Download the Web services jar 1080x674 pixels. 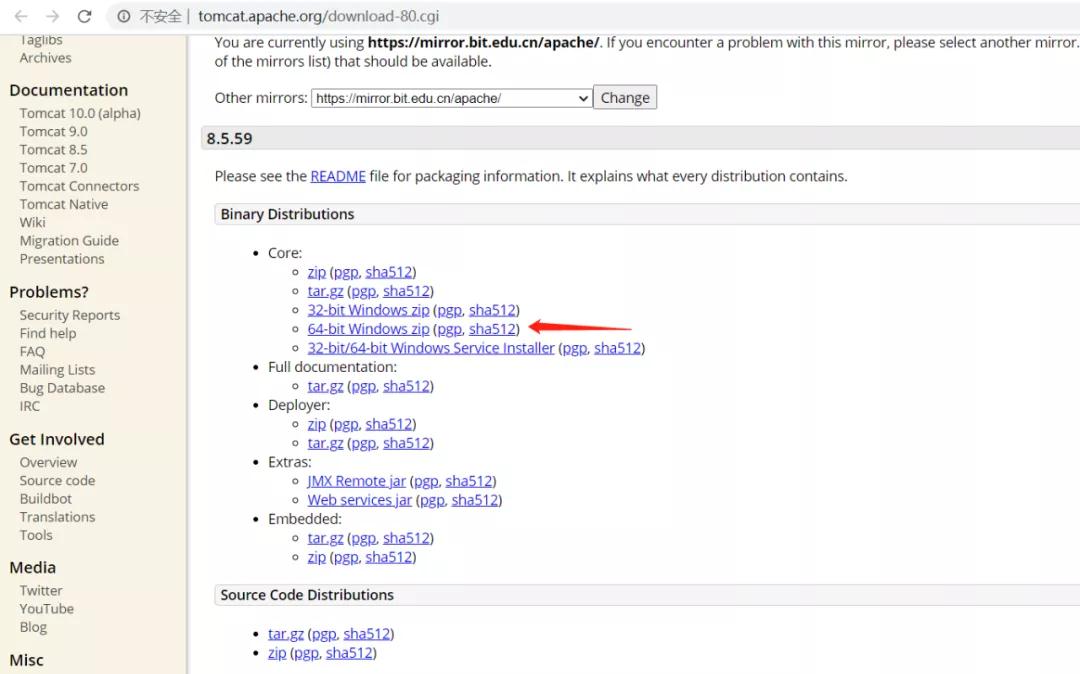(360, 500)
